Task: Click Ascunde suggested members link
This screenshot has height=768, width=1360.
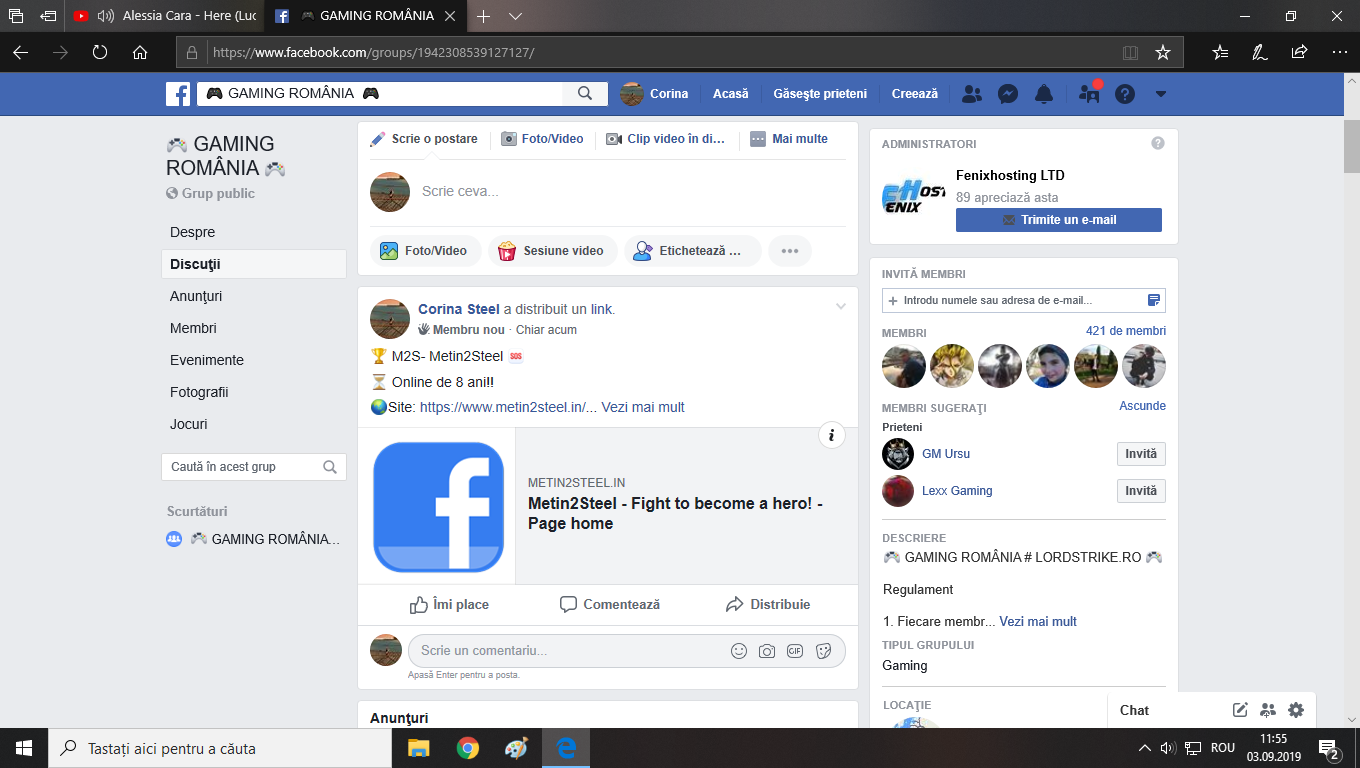Action: (1142, 406)
